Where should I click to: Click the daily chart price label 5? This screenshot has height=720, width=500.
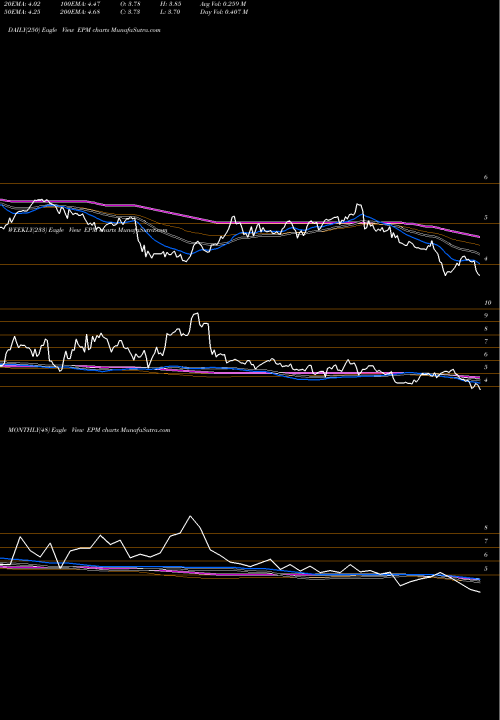(x=486, y=218)
